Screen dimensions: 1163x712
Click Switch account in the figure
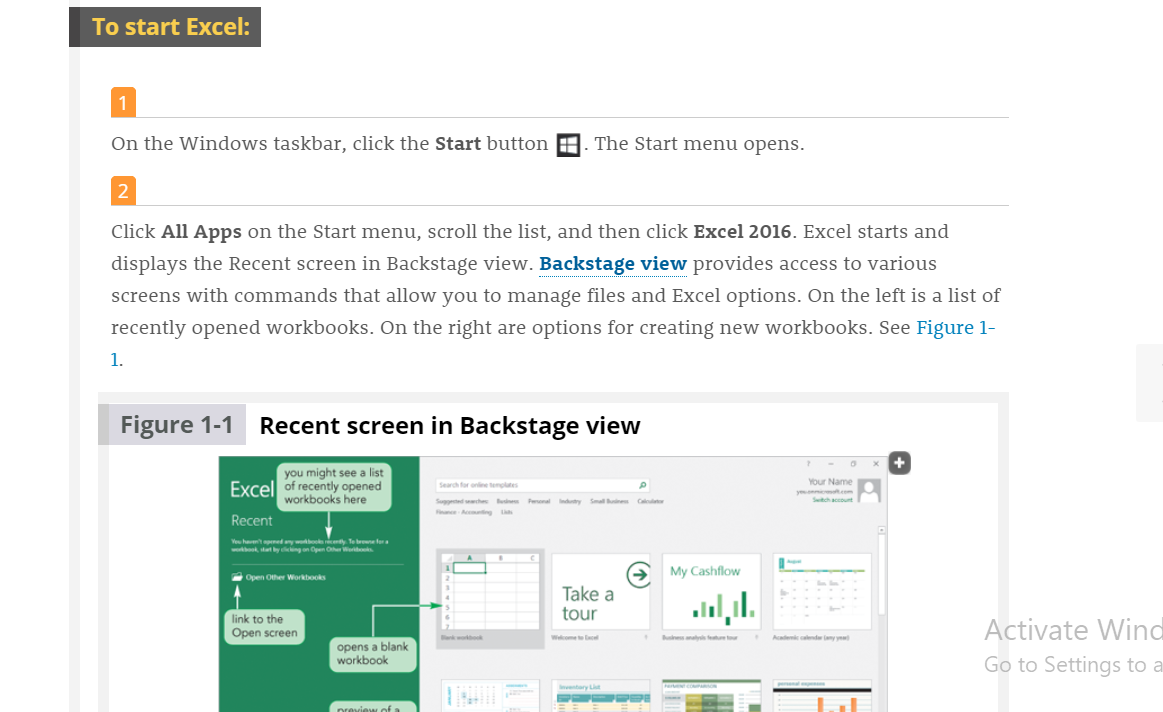click(832, 500)
